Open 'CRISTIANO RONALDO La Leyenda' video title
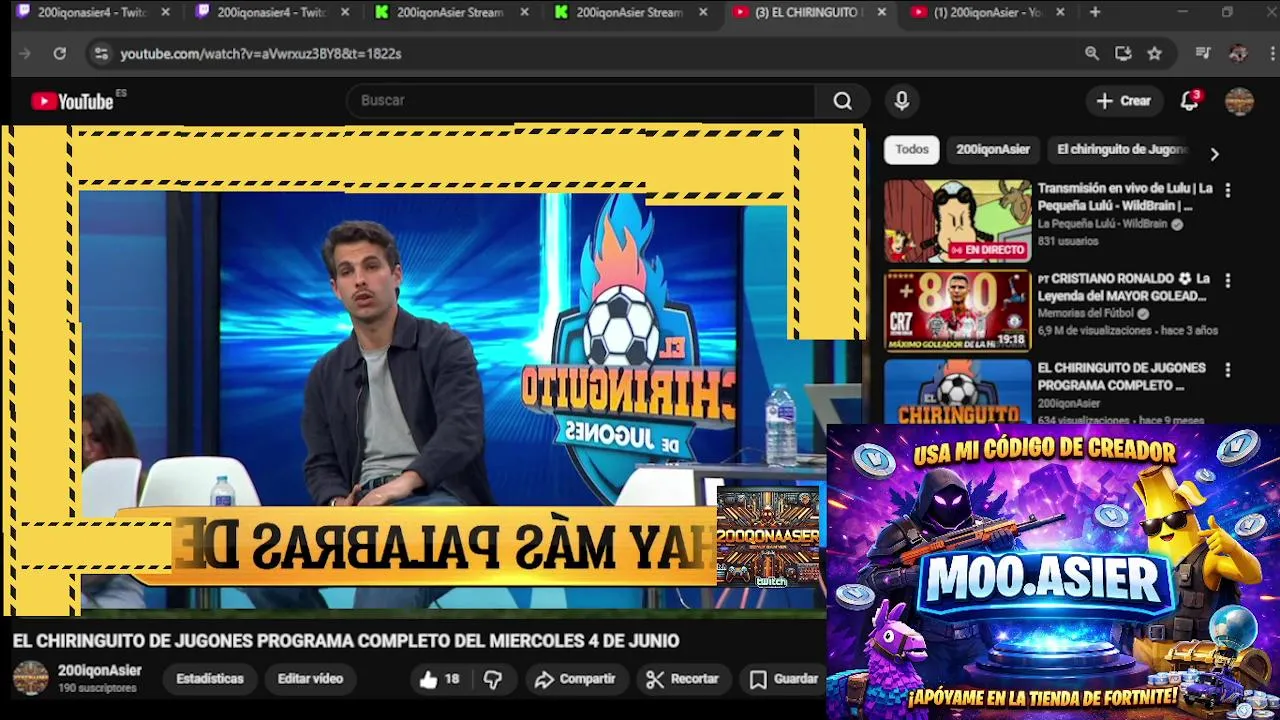The width and height of the screenshot is (1280, 720). pos(1124,288)
